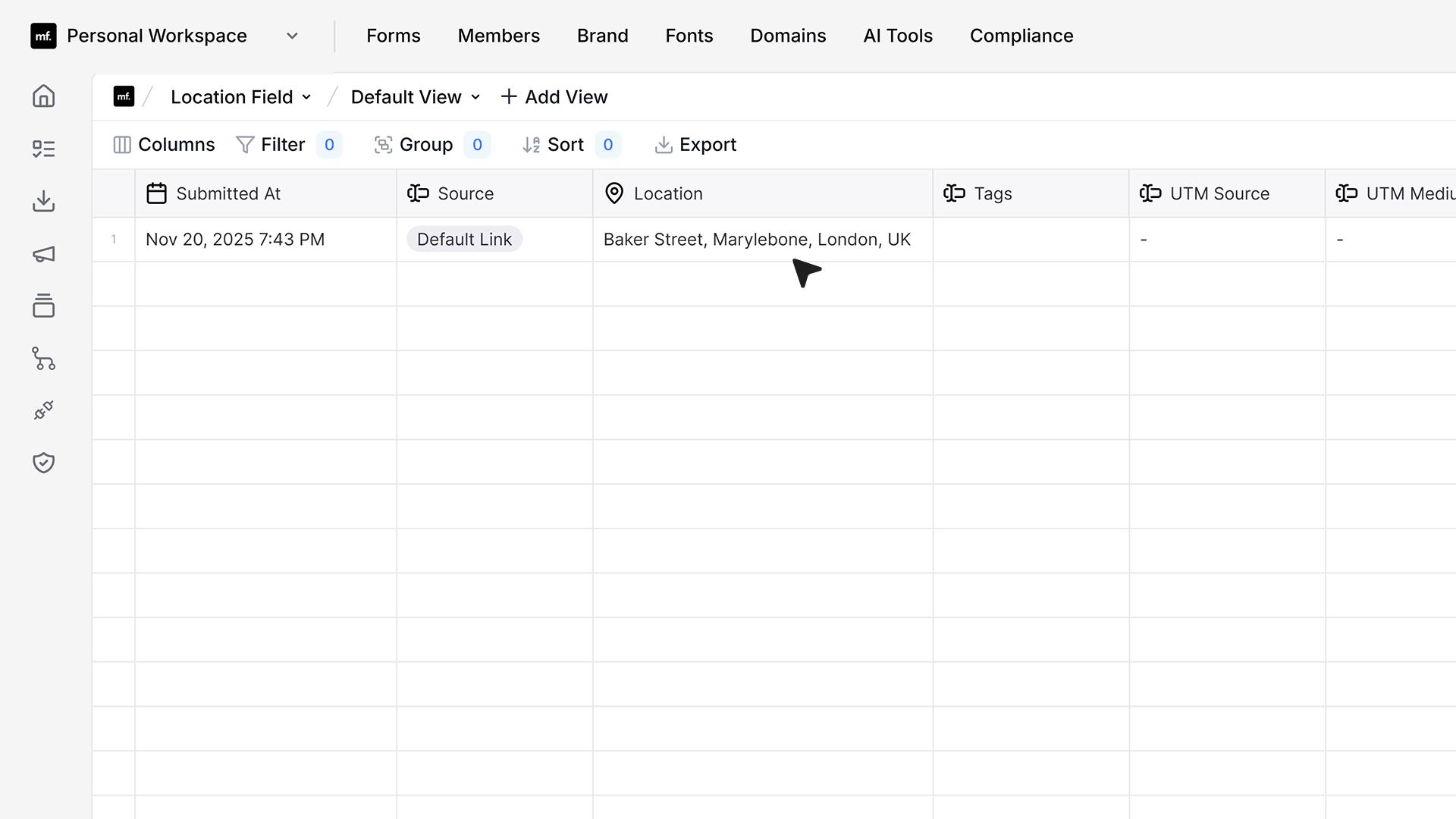Export the submissions table
Image resolution: width=1456 pixels, height=819 pixels.
pyautogui.click(x=695, y=145)
